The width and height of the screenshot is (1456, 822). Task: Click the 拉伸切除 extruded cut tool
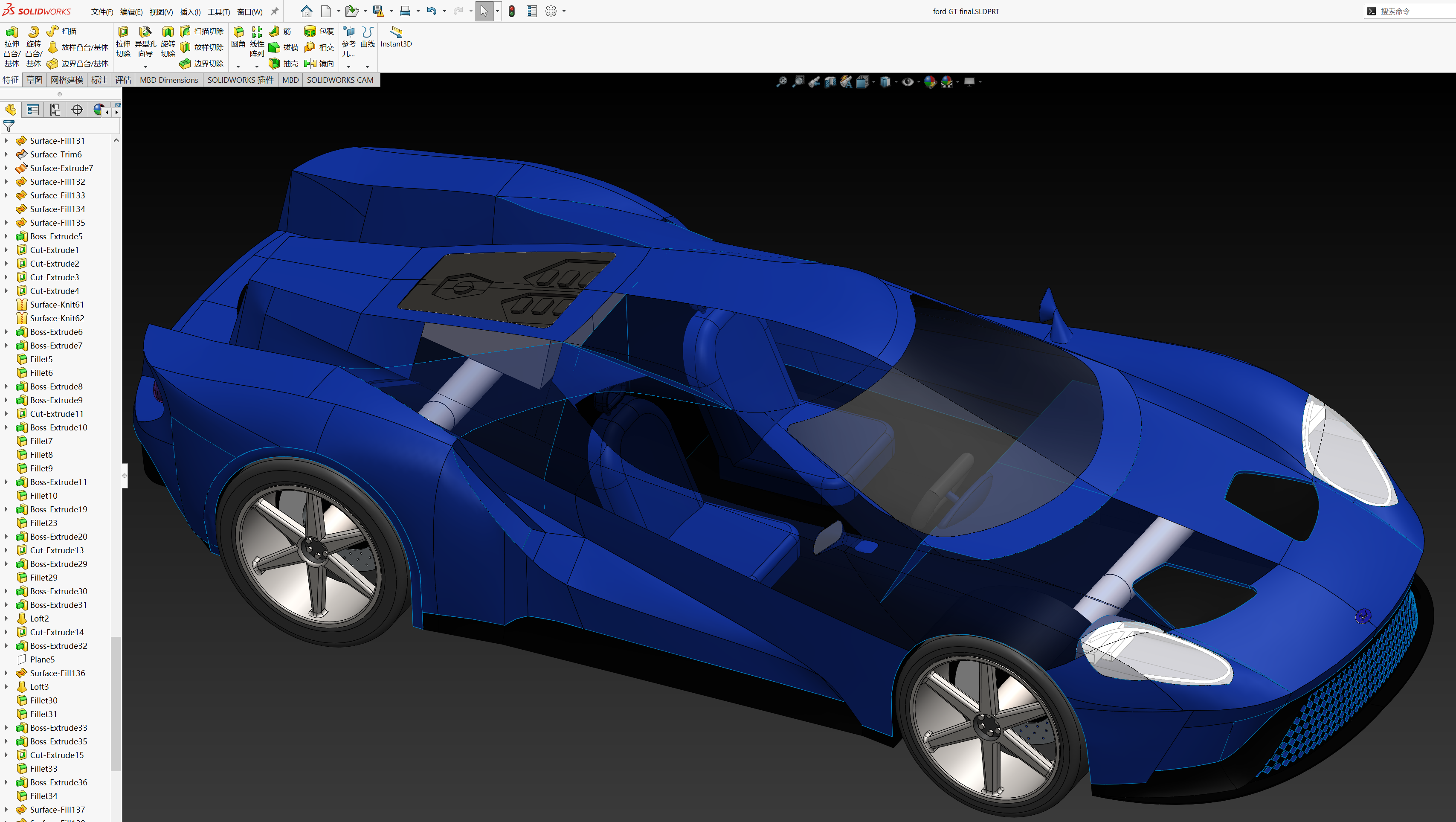[x=123, y=42]
